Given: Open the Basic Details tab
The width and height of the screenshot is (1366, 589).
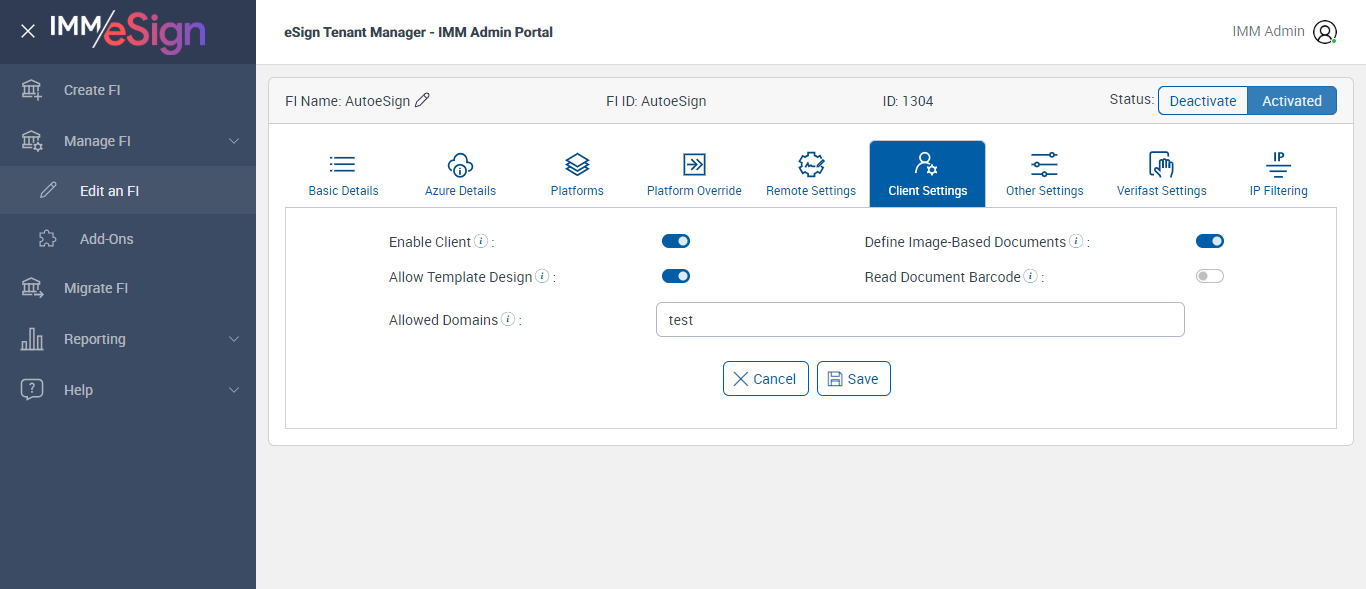Looking at the screenshot, I should 343,174.
